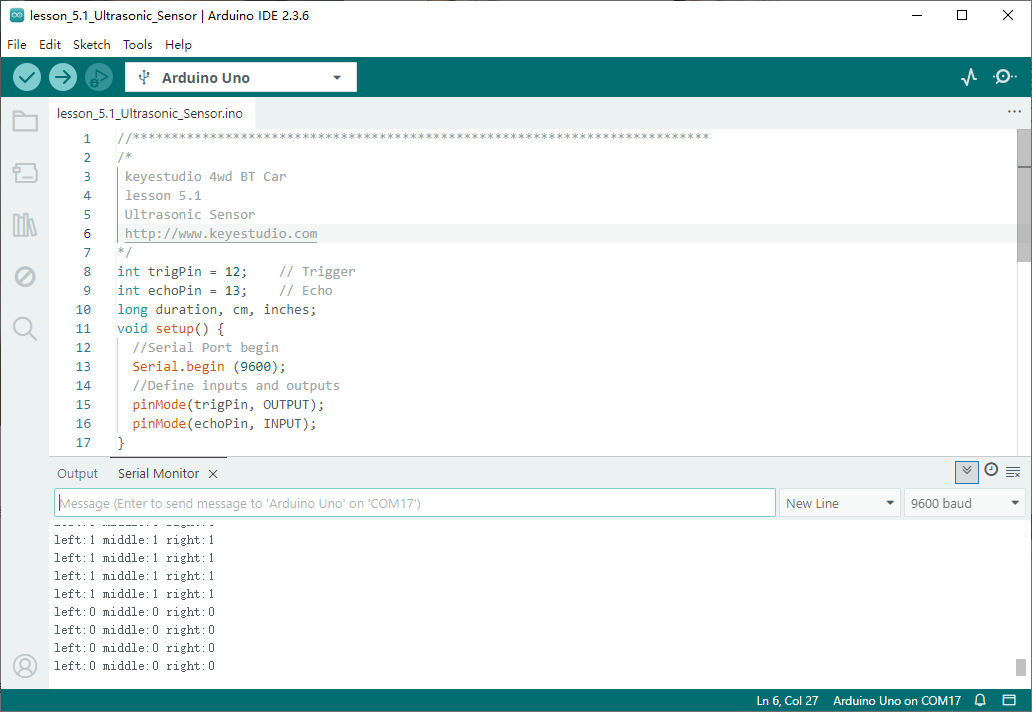Close the Serial Monitor tab
The height and width of the screenshot is (712, 1032).
pyautogui.click(x=213, y=474)
